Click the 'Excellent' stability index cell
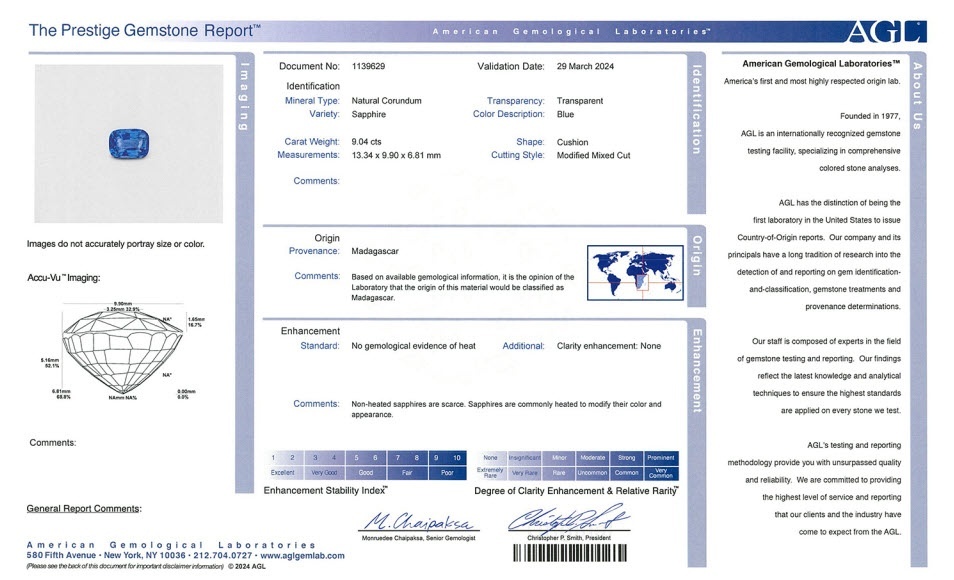 (283, 473)
